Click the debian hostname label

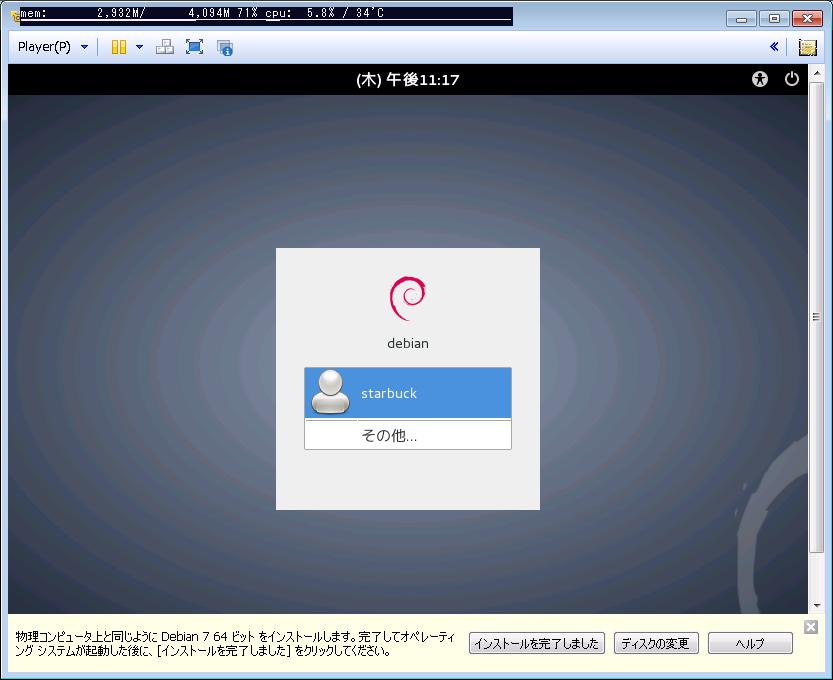407,343
